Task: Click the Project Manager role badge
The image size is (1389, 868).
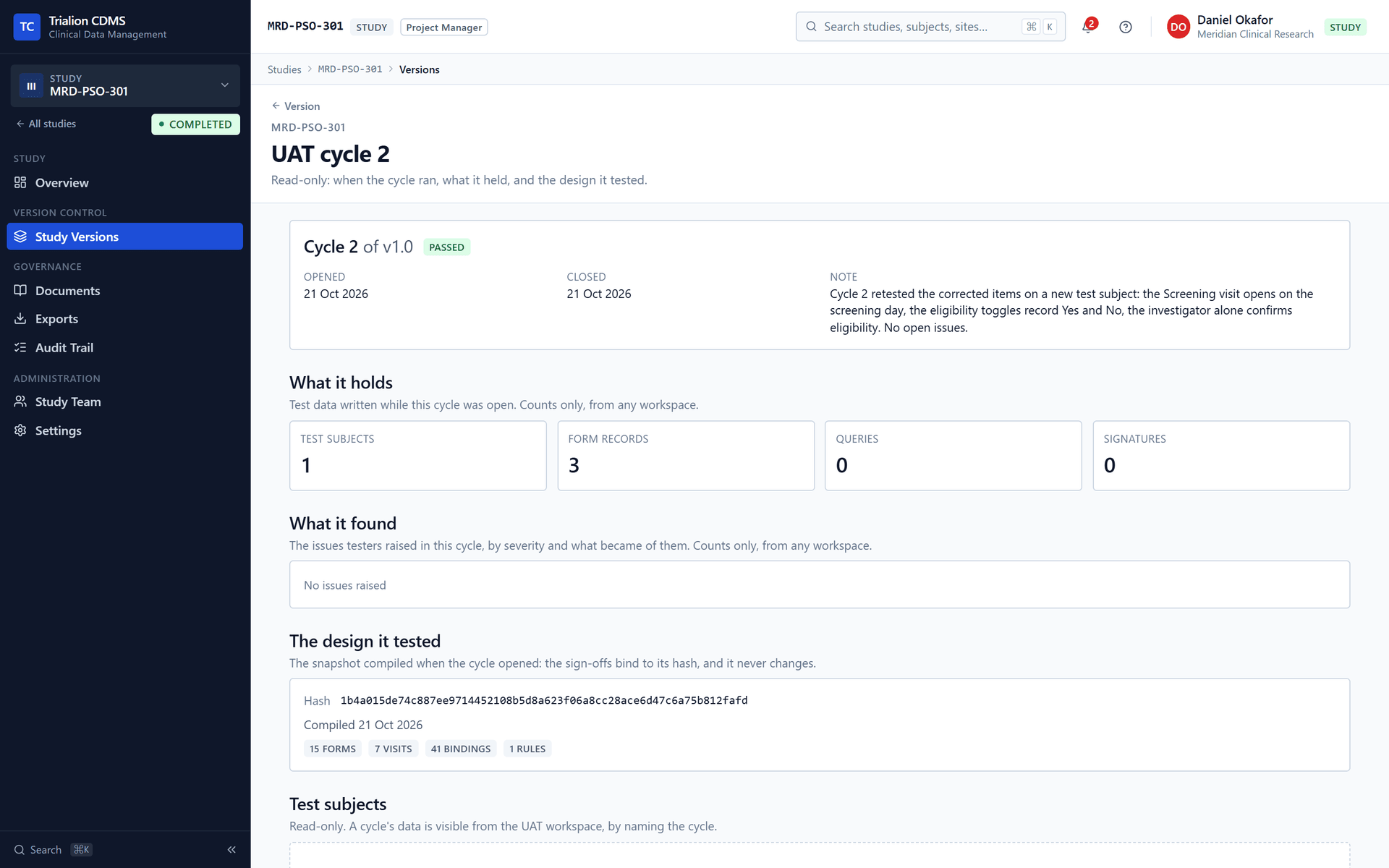Action: 444,27
